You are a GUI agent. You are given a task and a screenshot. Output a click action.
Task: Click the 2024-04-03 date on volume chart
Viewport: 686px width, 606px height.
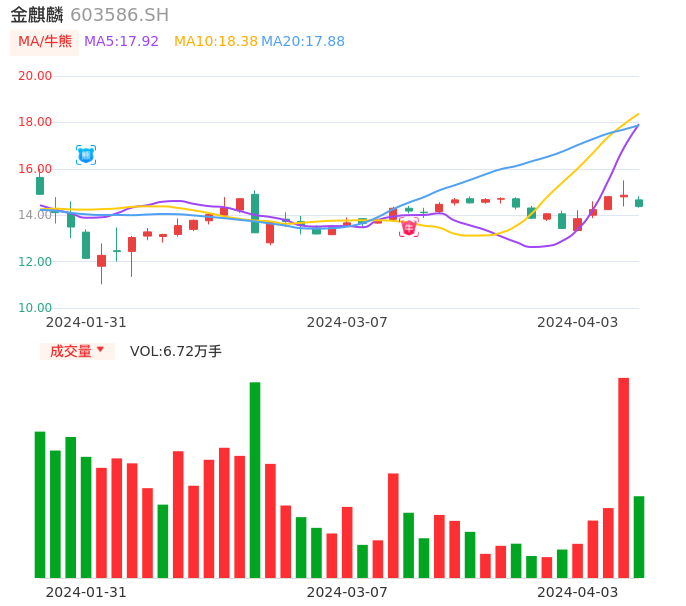578,592
